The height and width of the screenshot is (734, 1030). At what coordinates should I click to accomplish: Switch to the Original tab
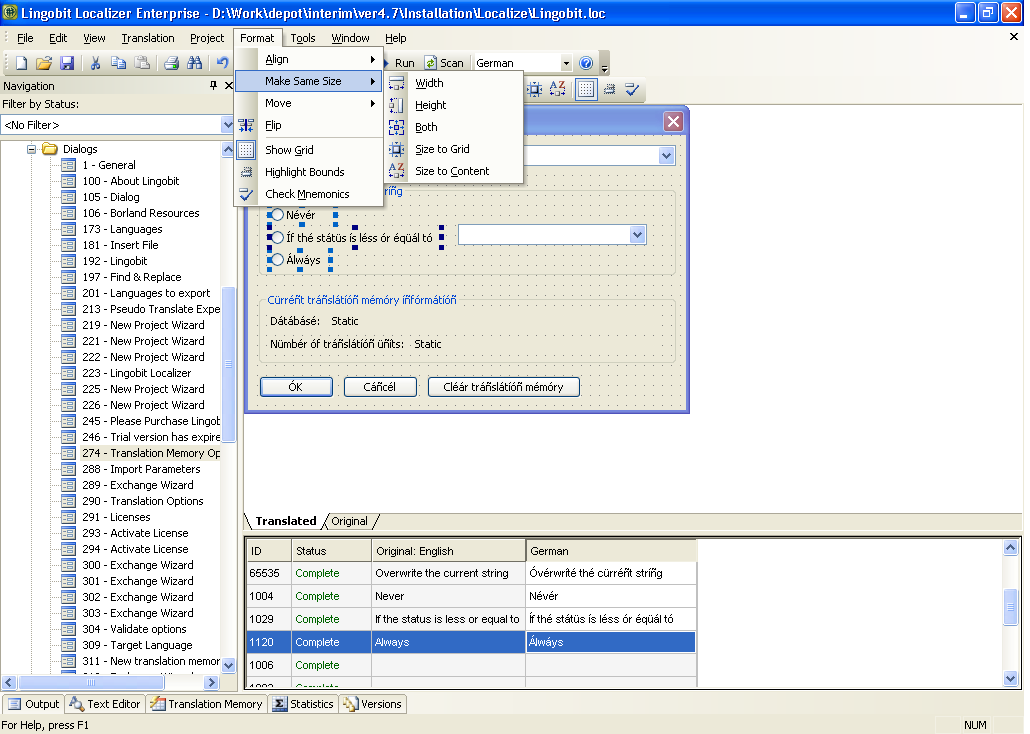[349, 521]
